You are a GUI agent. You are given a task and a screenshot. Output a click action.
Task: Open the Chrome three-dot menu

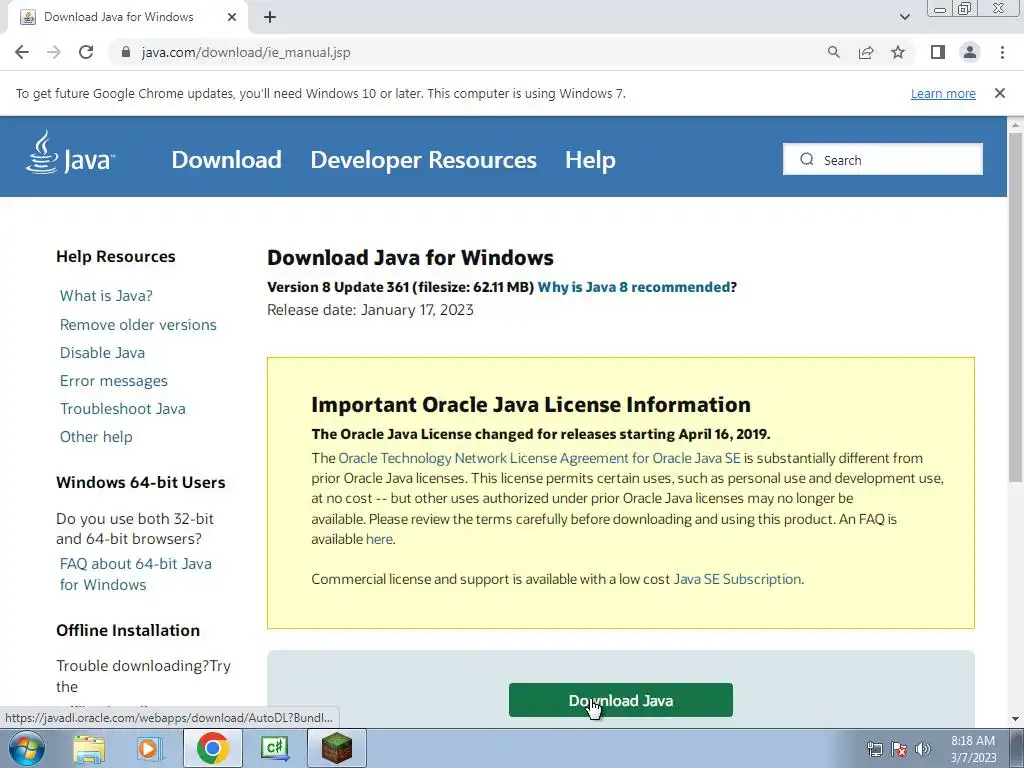1002,52
